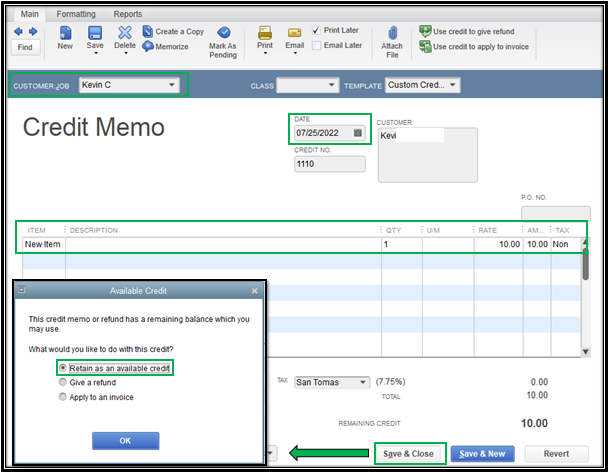The height and width of the screenshot is (472, 609).
Task: Click Create a Copy icon
Action: click(x=148, y=31)
